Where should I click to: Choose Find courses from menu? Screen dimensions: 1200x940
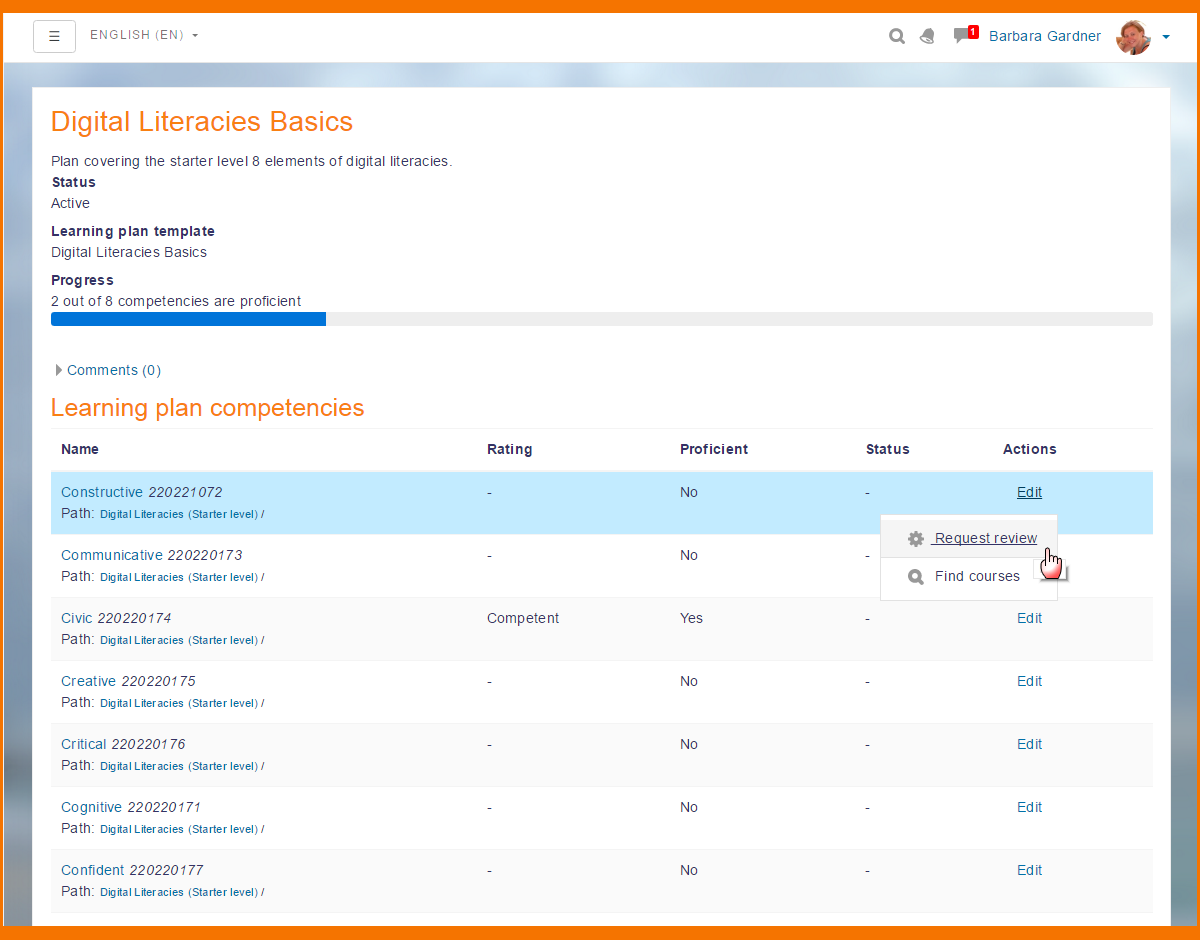point(977,577)
